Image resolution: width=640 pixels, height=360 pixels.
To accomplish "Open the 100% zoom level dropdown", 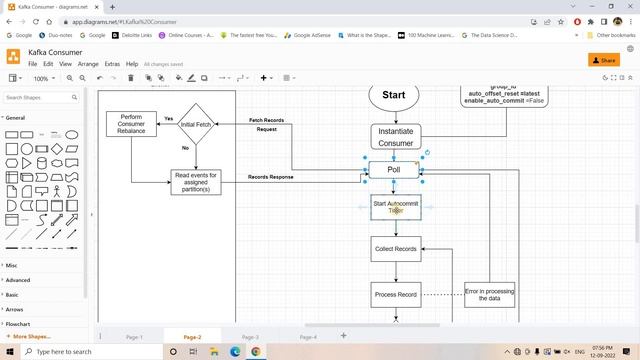I will tap(44, 78).
